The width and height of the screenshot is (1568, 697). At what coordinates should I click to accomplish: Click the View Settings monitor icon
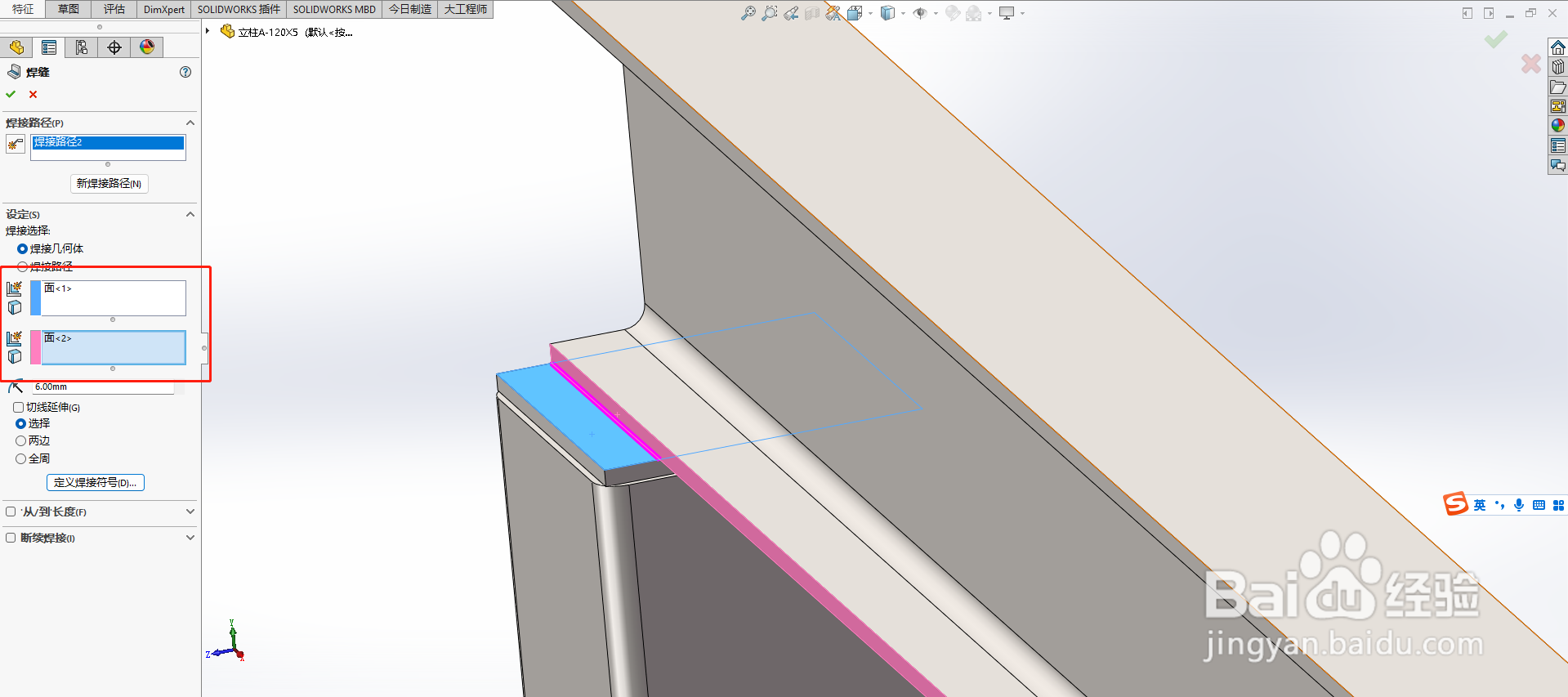click(x=1007, y=13)
